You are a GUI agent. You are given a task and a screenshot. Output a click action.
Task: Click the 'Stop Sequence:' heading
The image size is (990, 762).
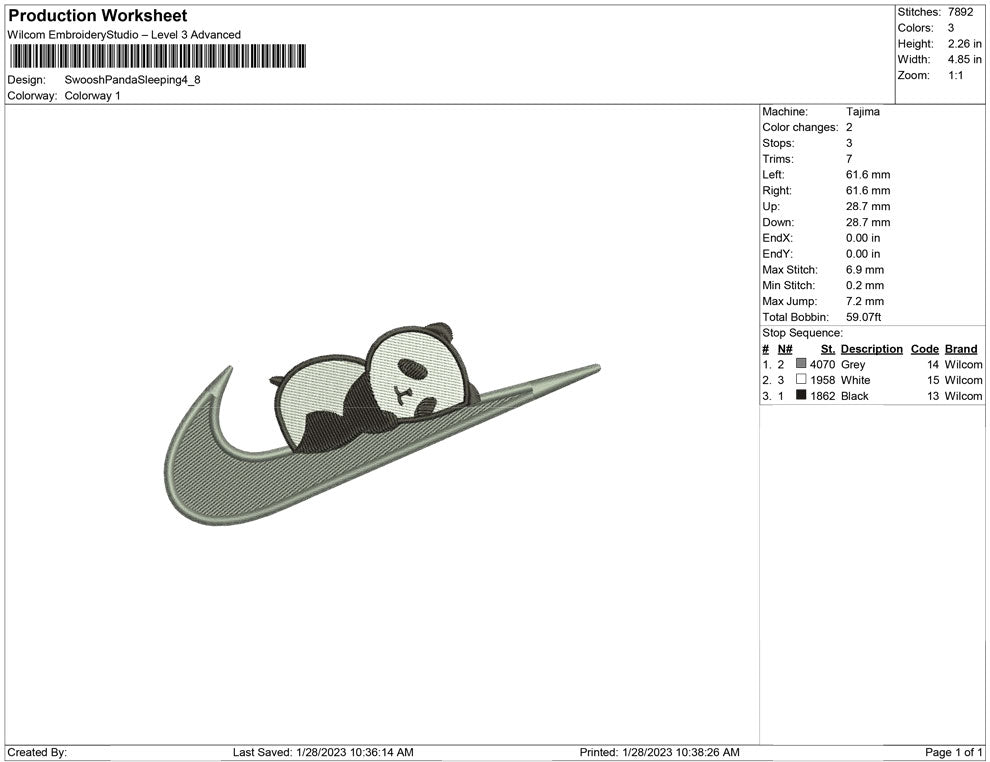pos(802,333)
